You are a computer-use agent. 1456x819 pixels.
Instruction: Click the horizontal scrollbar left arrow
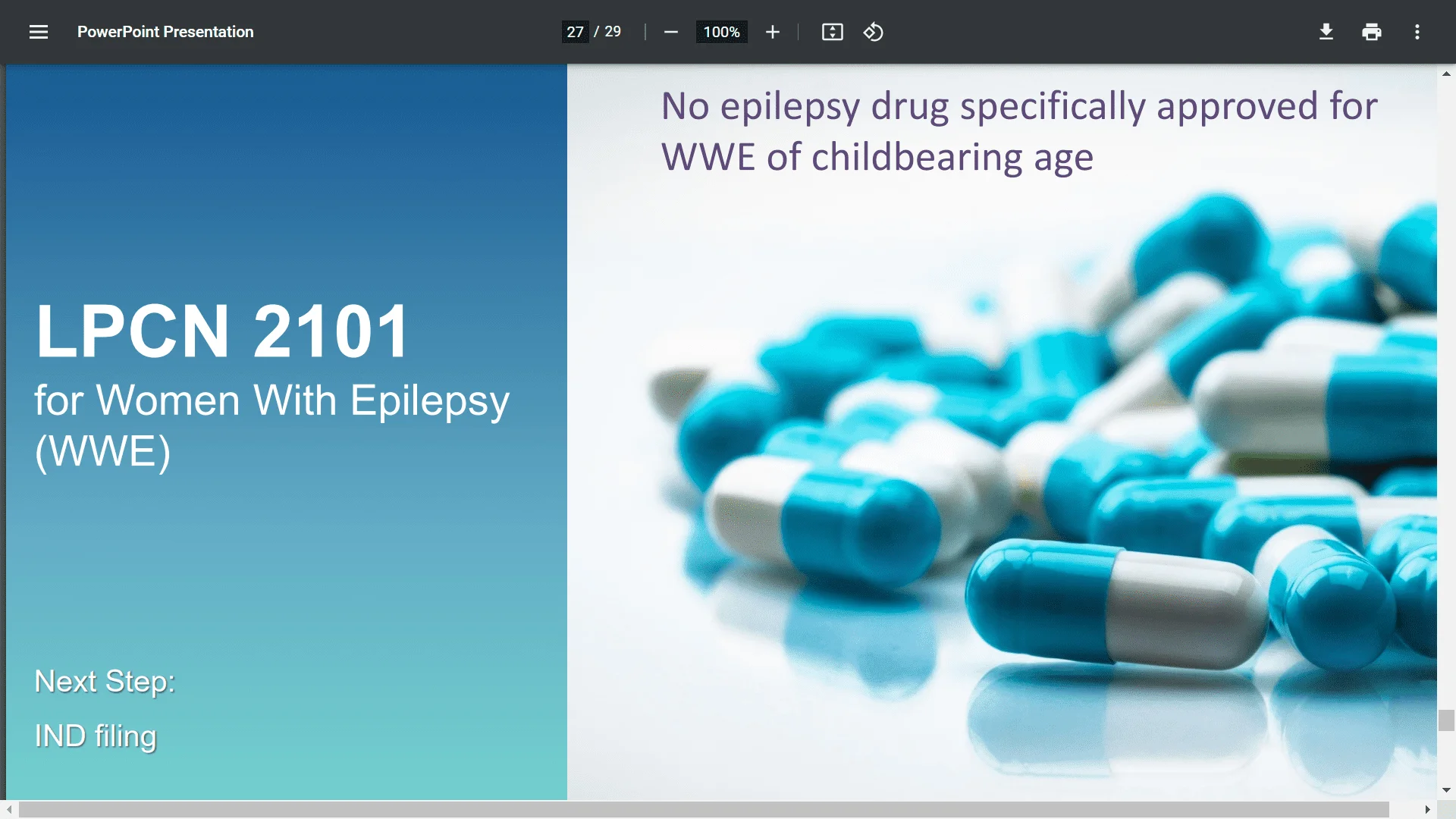pyautogui.click(x=8, y=810)
